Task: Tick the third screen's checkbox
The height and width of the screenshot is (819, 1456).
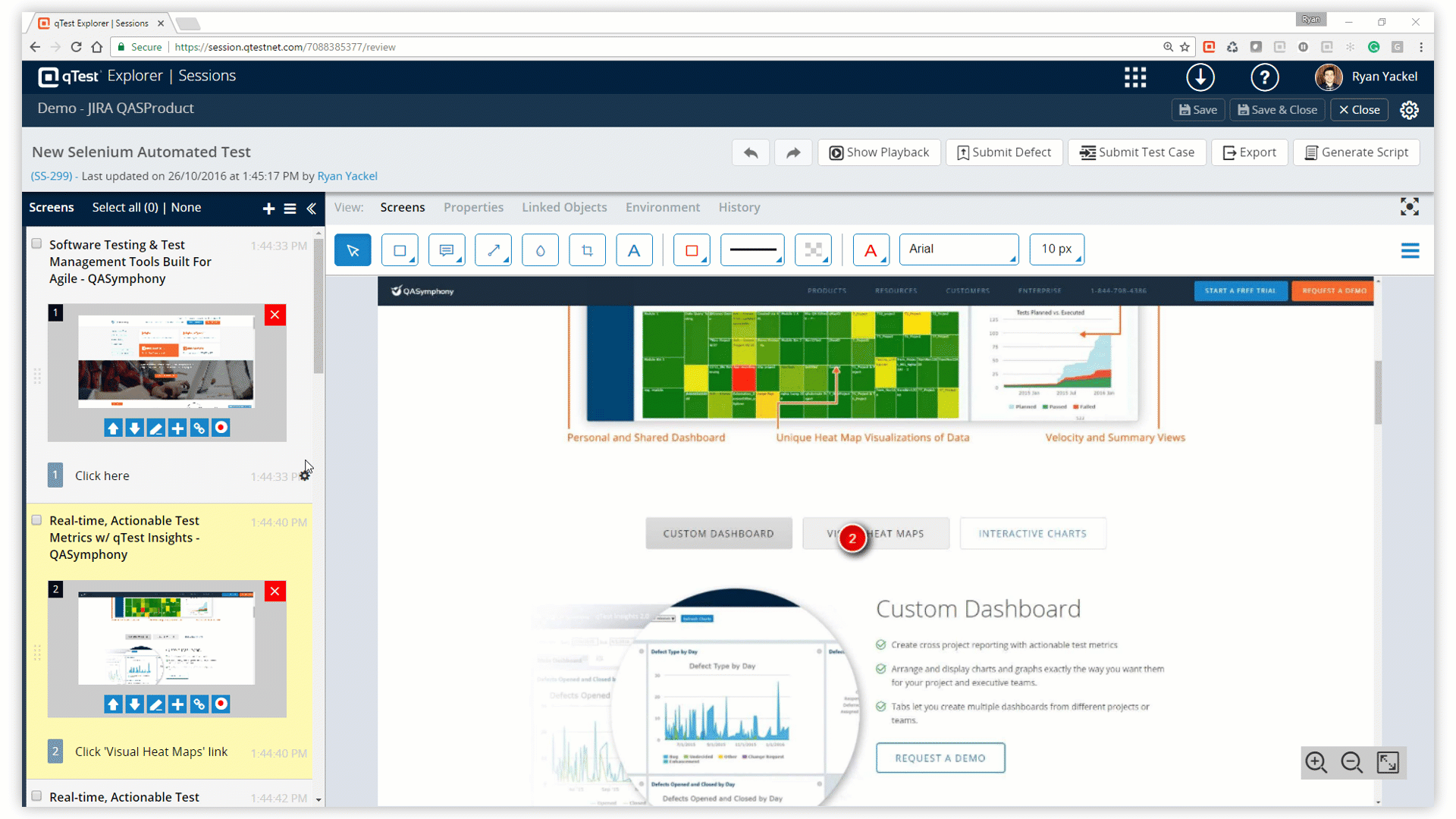Action: (x=36, y=796)
